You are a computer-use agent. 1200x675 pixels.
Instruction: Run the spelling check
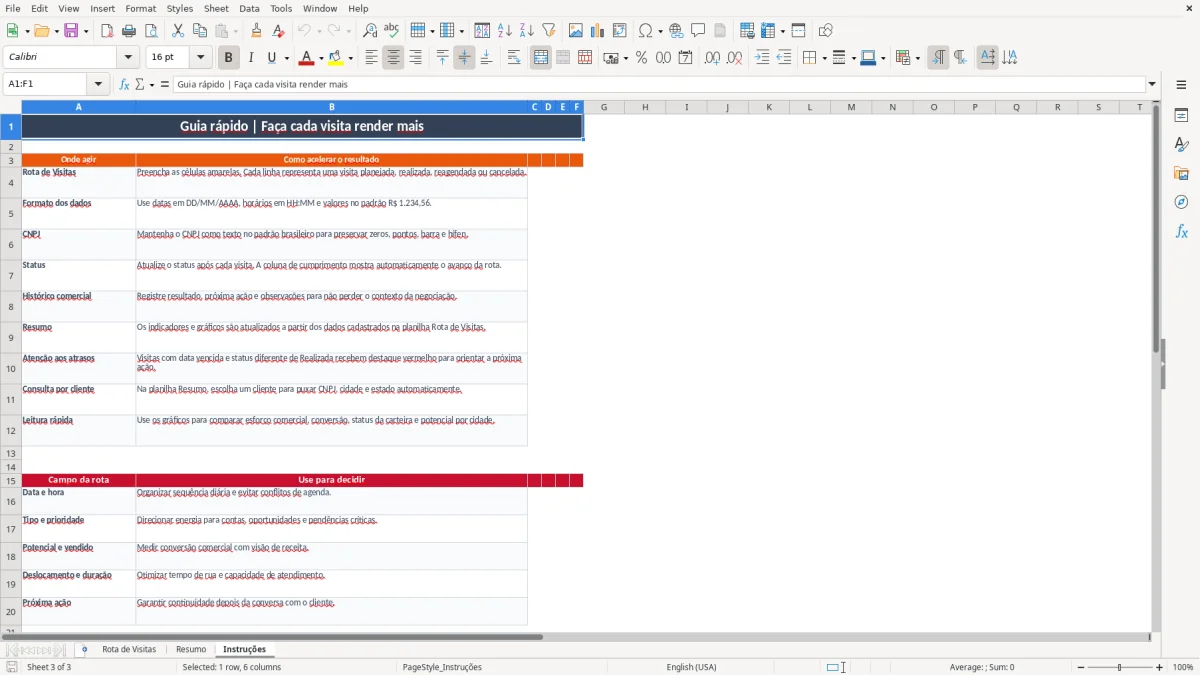click(x=391, y=31)
